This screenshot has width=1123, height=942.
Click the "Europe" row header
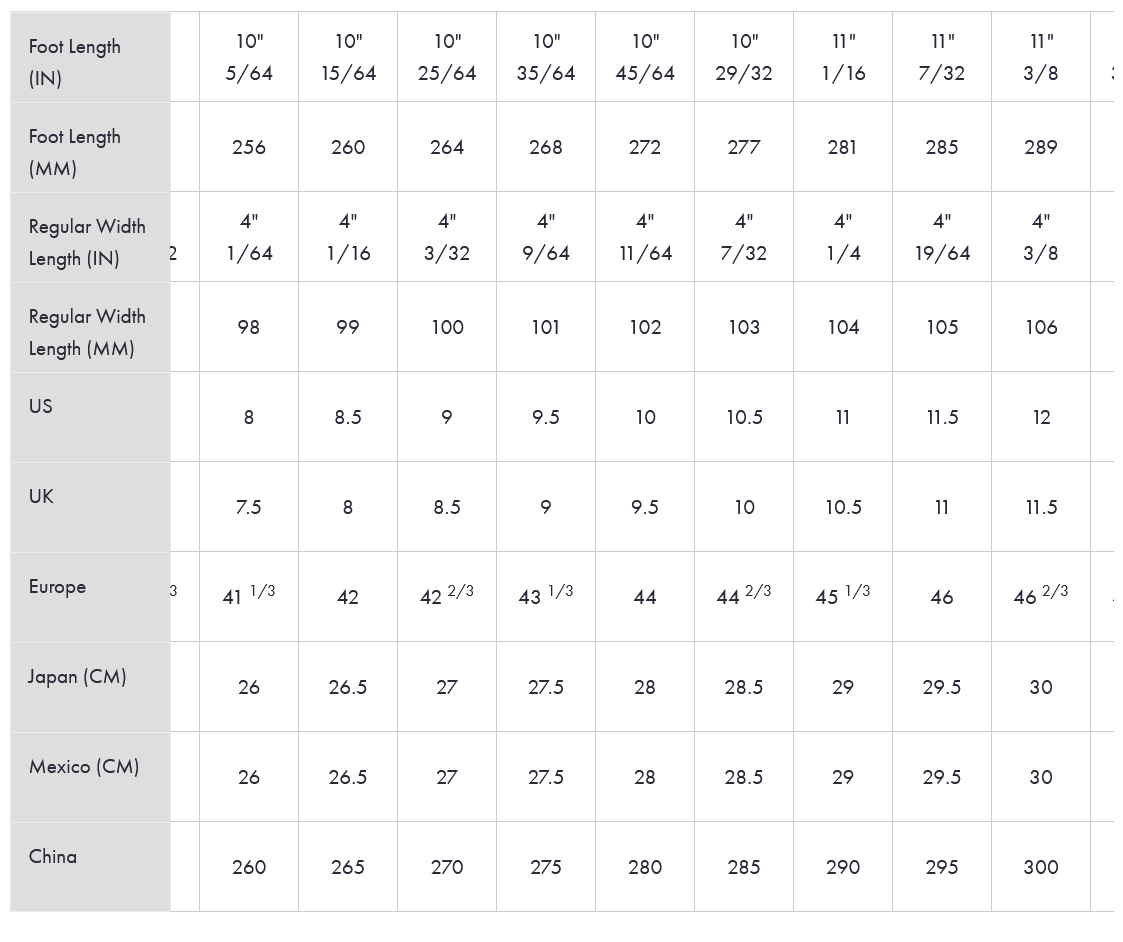click(x=57, y=587)
